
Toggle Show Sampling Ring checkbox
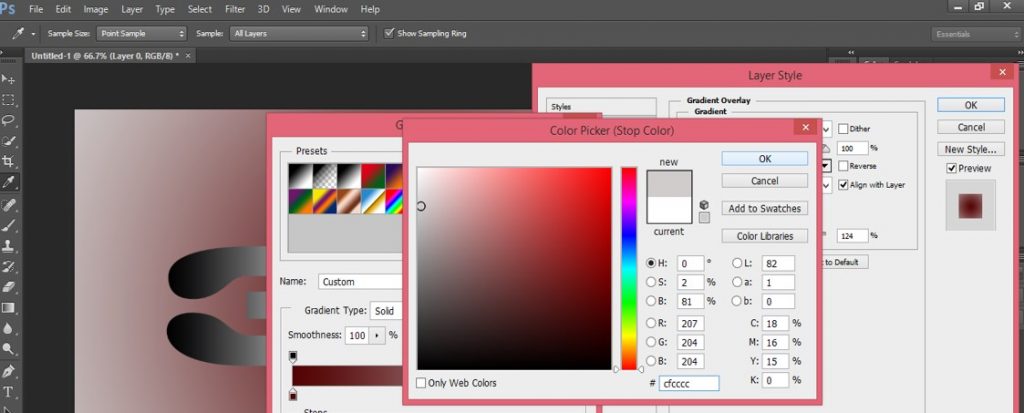[x=390, y=33]
